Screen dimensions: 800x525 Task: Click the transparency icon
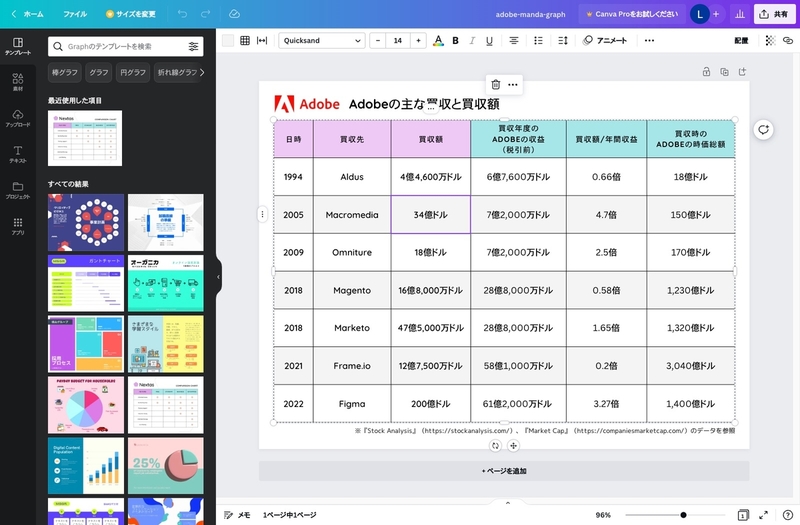tap(770, 40)
